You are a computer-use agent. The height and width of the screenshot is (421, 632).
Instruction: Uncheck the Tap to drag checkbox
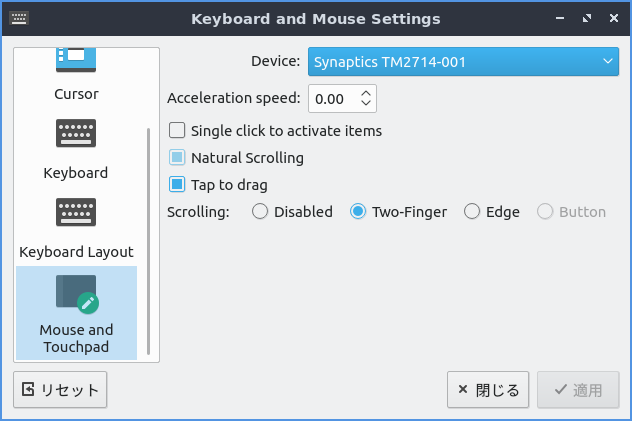click(x=177, y=184)
